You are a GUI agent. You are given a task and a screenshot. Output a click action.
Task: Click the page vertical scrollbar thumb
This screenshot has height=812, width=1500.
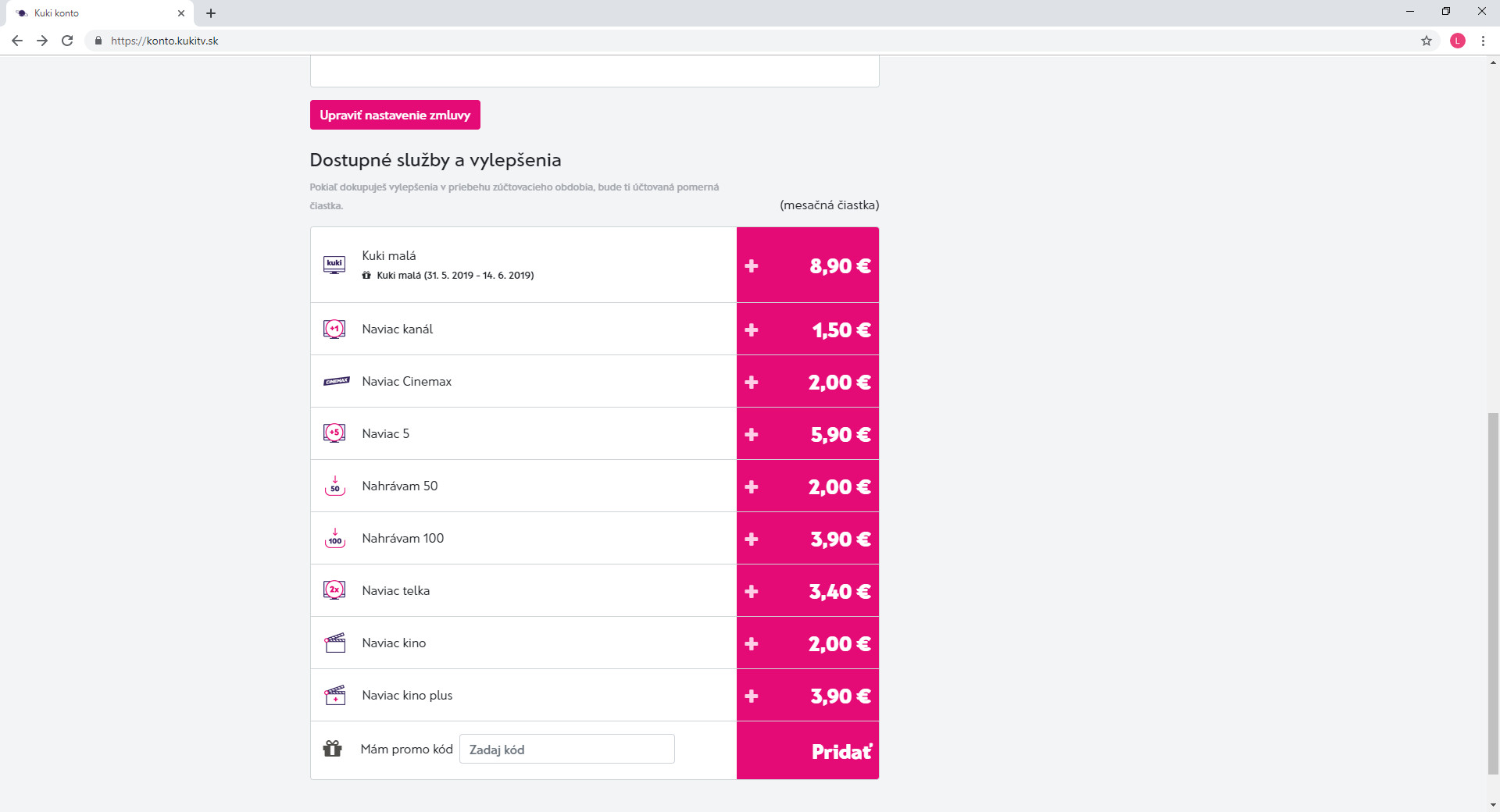pyautogui.click(x=1494, y=593)
